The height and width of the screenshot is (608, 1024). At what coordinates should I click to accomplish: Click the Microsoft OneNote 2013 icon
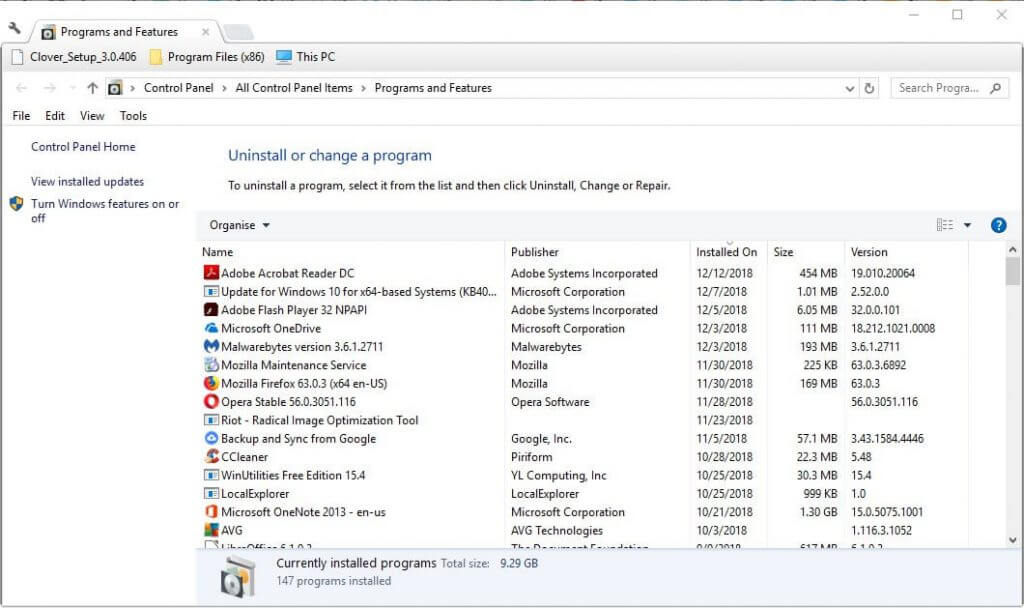click(x=211, y=511)
